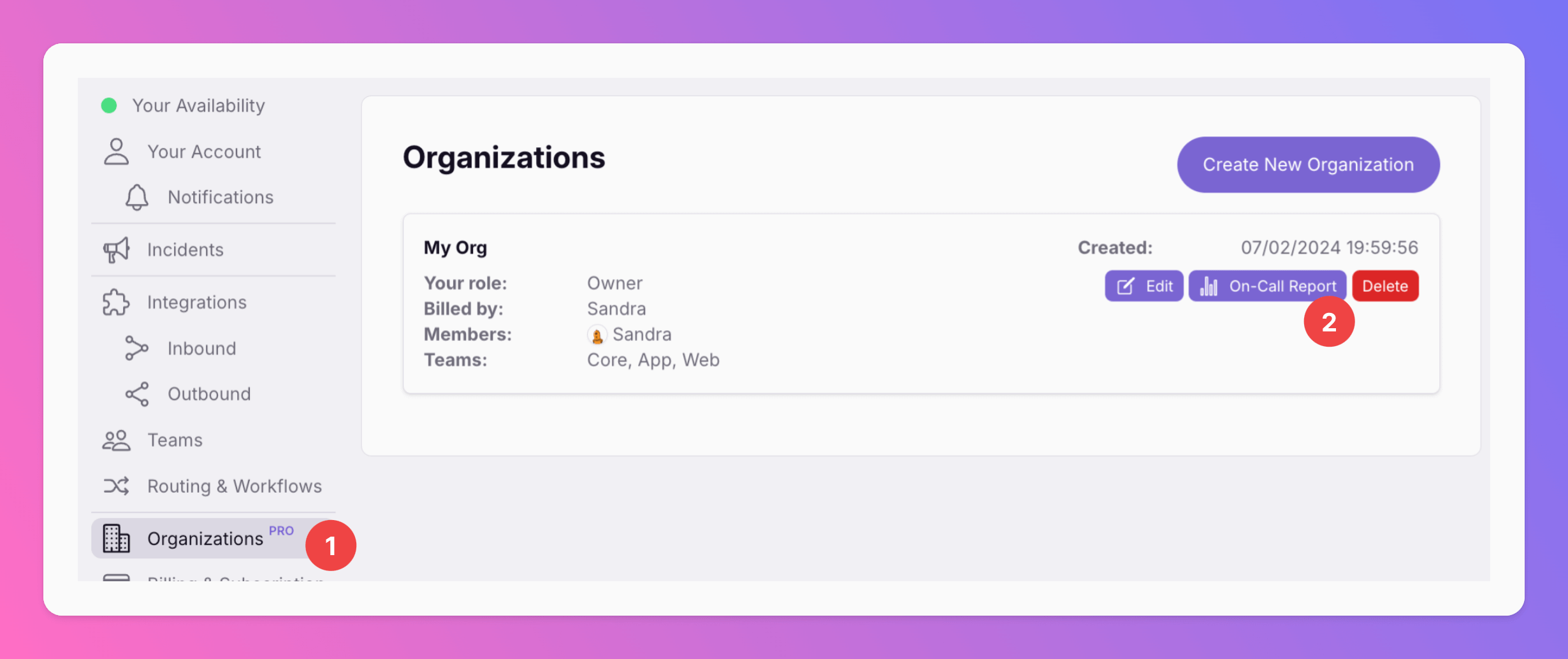
Task: Click the Outbound share icon
Action: 136,394
